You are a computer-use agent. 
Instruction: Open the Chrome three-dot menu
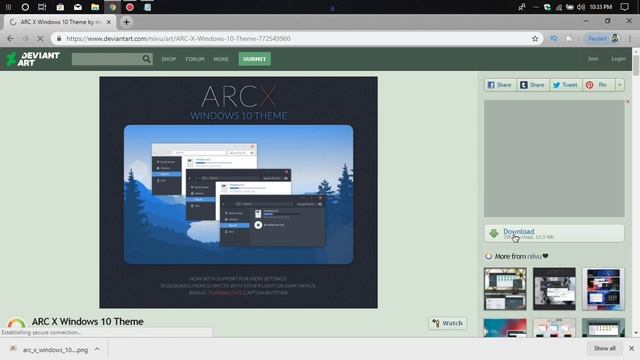[x=630, y=38]
